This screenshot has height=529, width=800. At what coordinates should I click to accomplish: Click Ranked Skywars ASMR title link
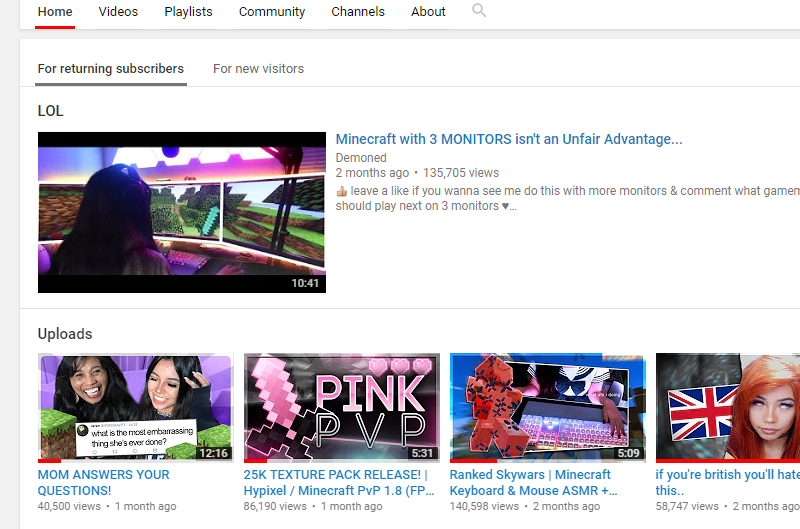point(534,483)
